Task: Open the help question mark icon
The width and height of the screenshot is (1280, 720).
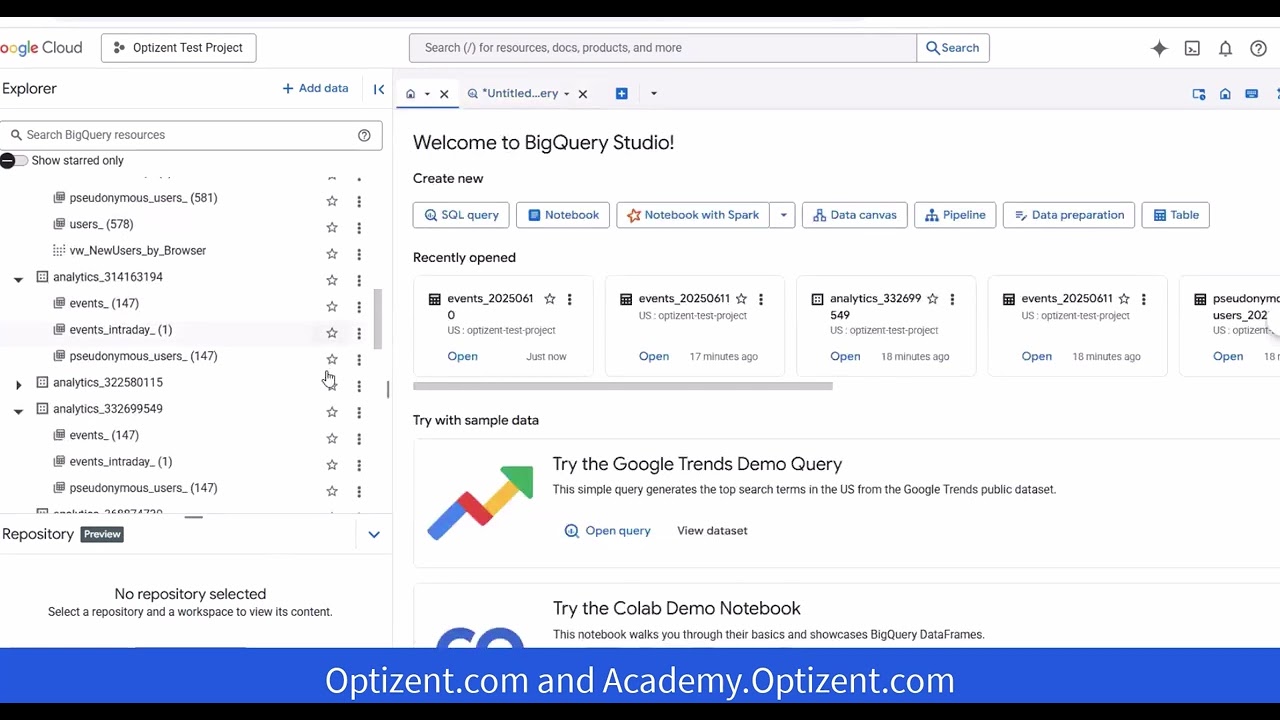Action: (1258, 48)
